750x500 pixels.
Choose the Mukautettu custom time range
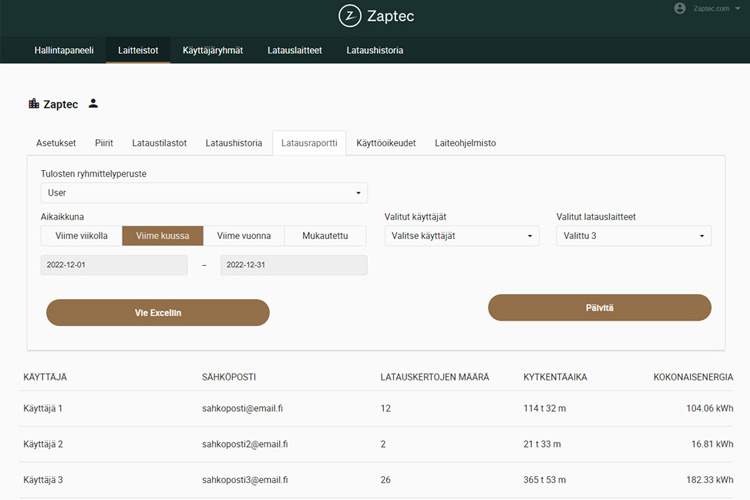pyautogui.click(x=325, y=236)
